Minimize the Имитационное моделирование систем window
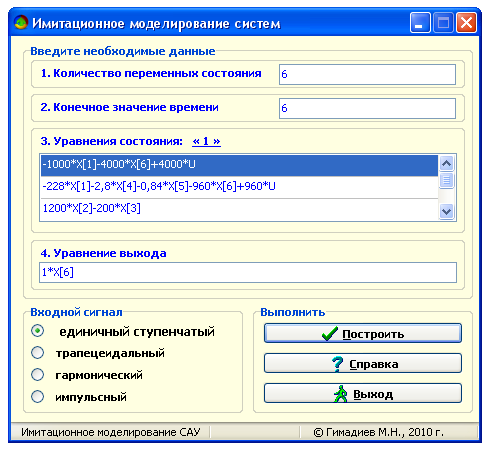Image resolution: width=492 pixels, height=452 pixels. (420, 23)
